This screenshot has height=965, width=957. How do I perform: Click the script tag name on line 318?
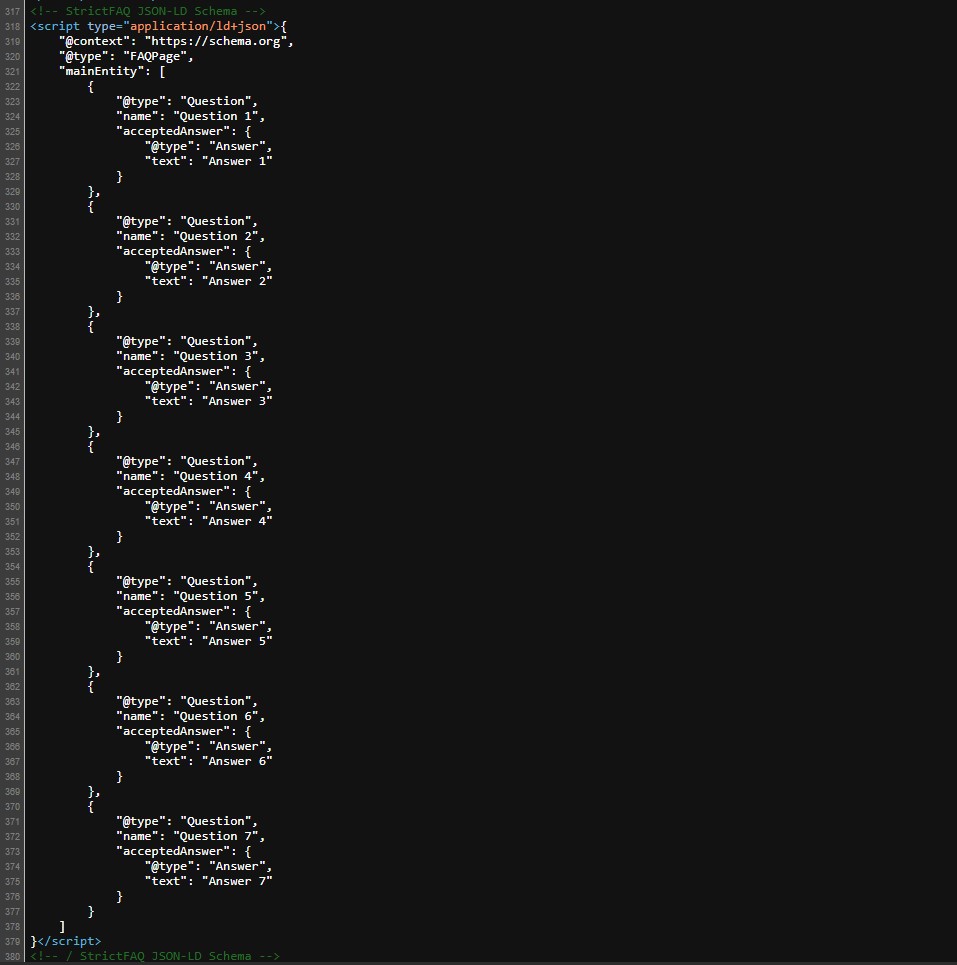click(58, 26)
